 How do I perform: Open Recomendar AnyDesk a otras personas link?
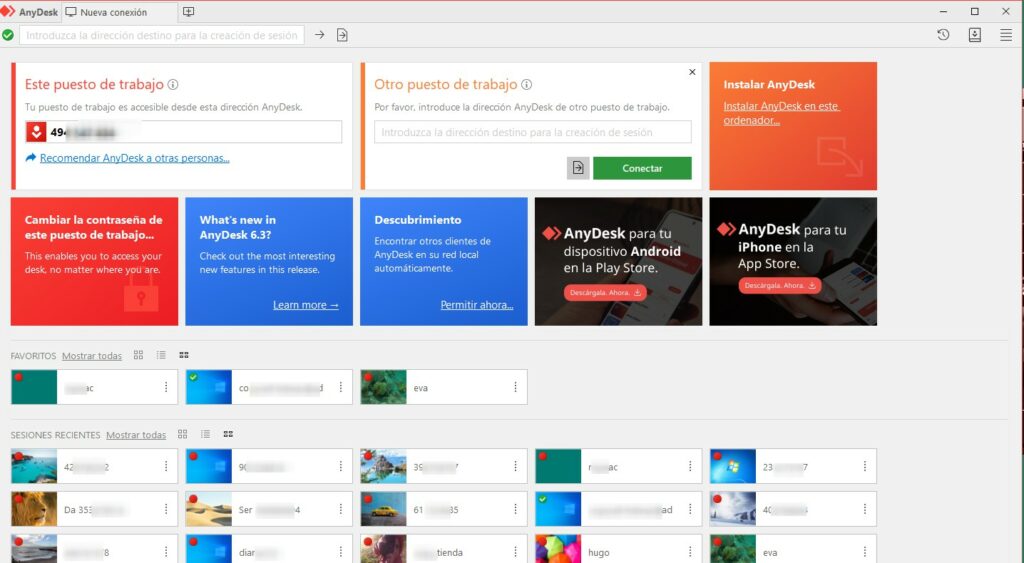(x=135, y=158)
